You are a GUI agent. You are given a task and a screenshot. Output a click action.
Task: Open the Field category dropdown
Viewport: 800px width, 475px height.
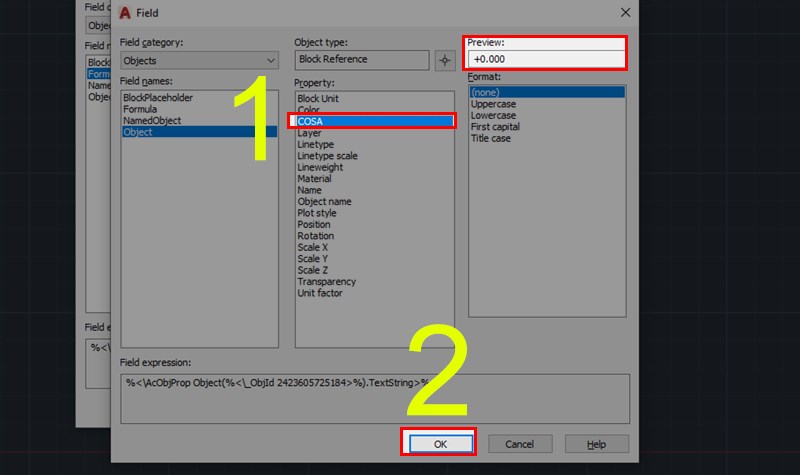pyautogui.click(x=199, y=61)
